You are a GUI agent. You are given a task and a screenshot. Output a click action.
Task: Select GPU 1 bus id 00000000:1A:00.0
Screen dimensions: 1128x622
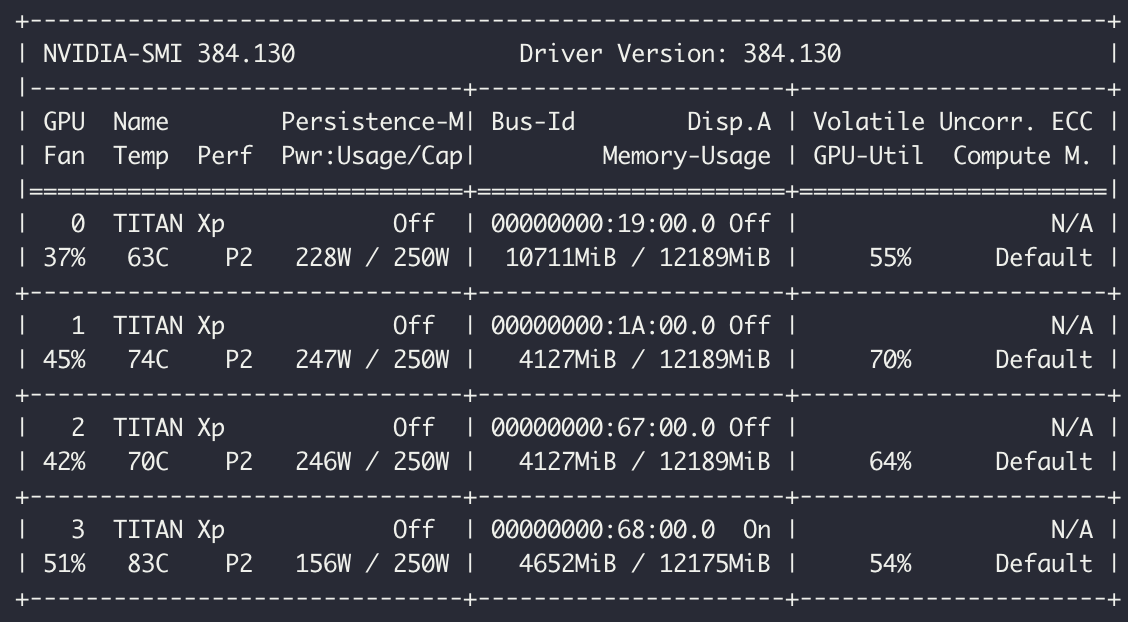(x=603, y=326)
